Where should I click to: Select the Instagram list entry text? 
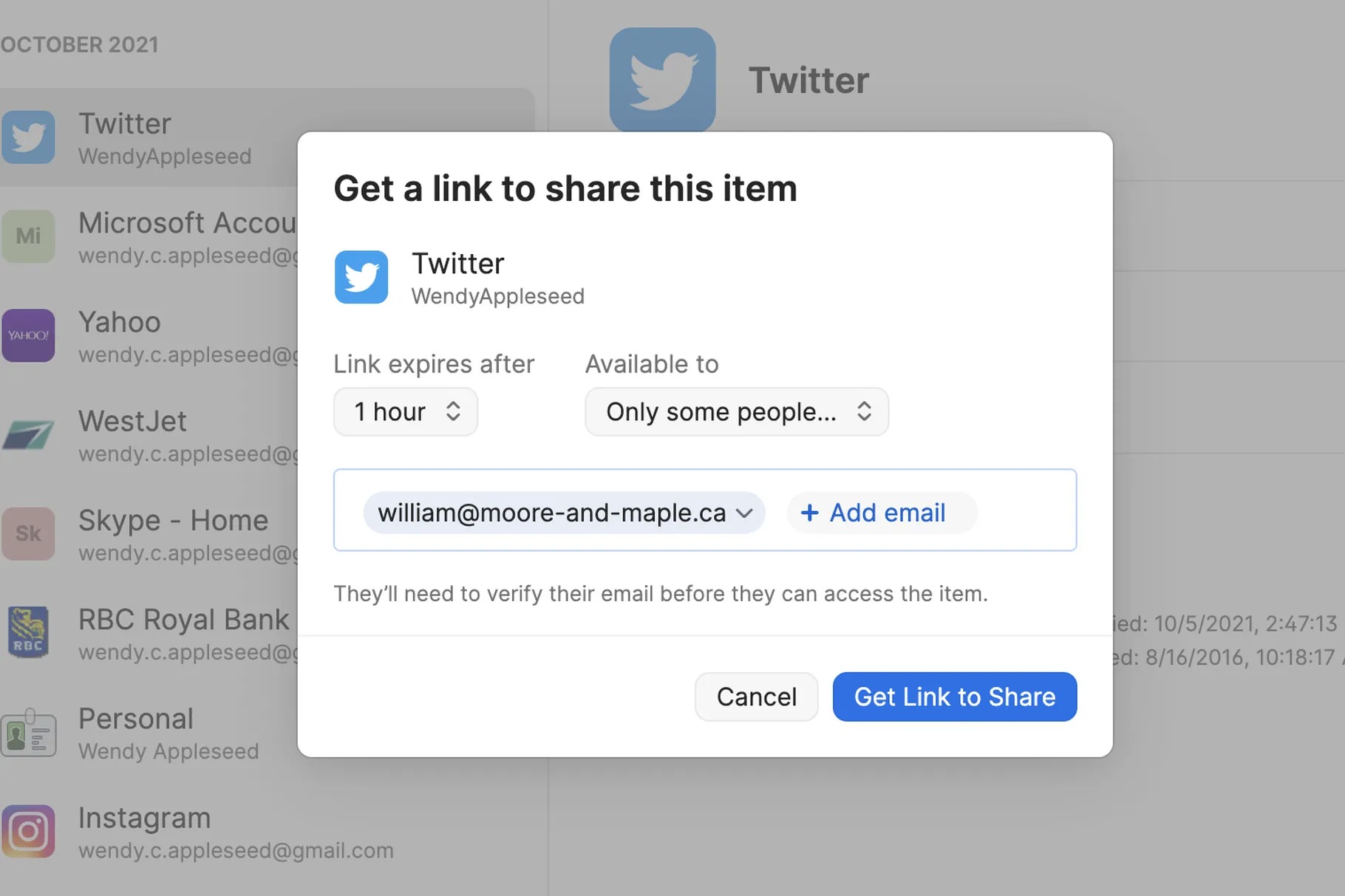tap(145, 818)
